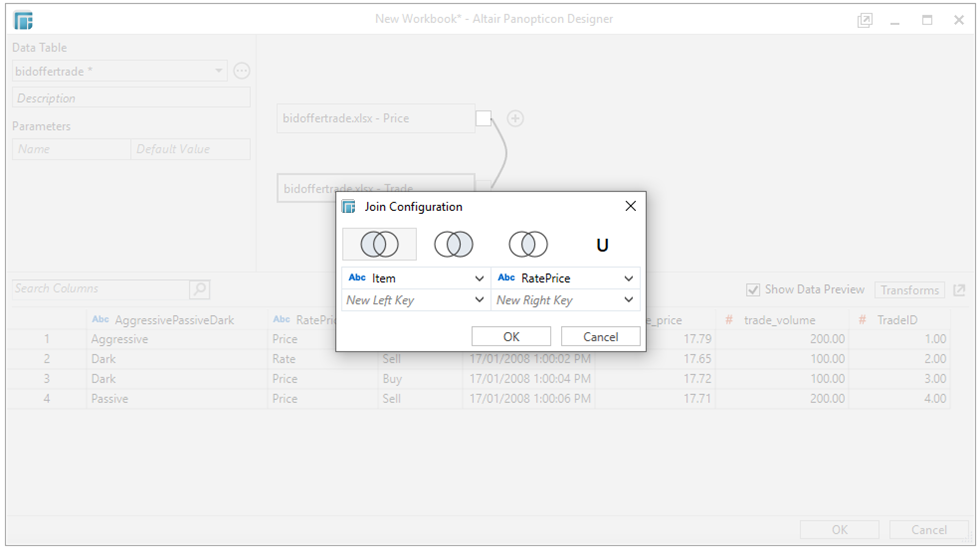Click the plus icon beside Price node
Viewport: 979px width, 550px height.
pyautogui.click(x=515, y=118)
